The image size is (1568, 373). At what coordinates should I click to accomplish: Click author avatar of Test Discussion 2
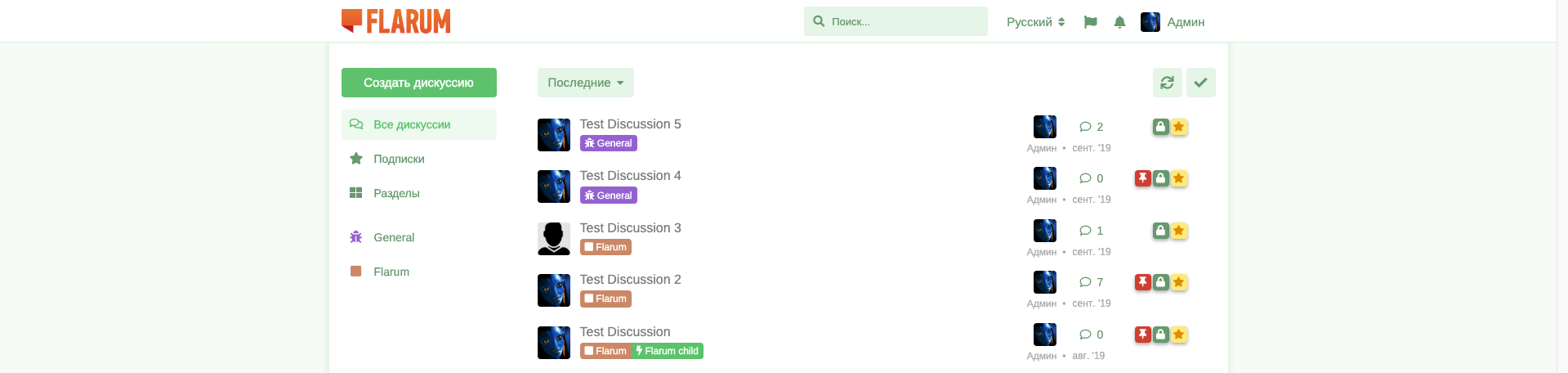[x=554, y=290]
